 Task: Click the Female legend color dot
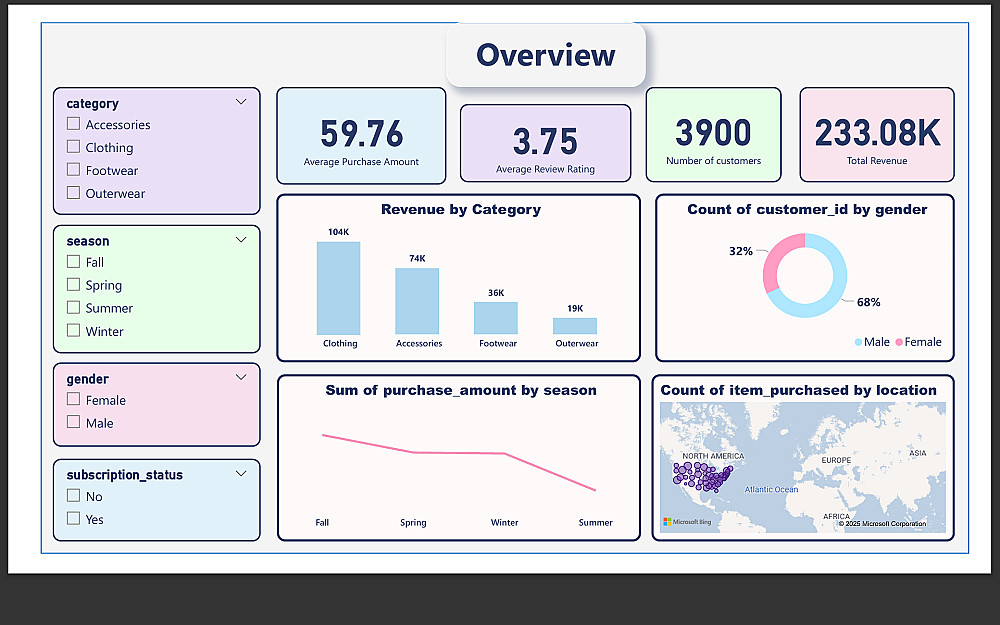pyautogui.click(x=899, y=342)
